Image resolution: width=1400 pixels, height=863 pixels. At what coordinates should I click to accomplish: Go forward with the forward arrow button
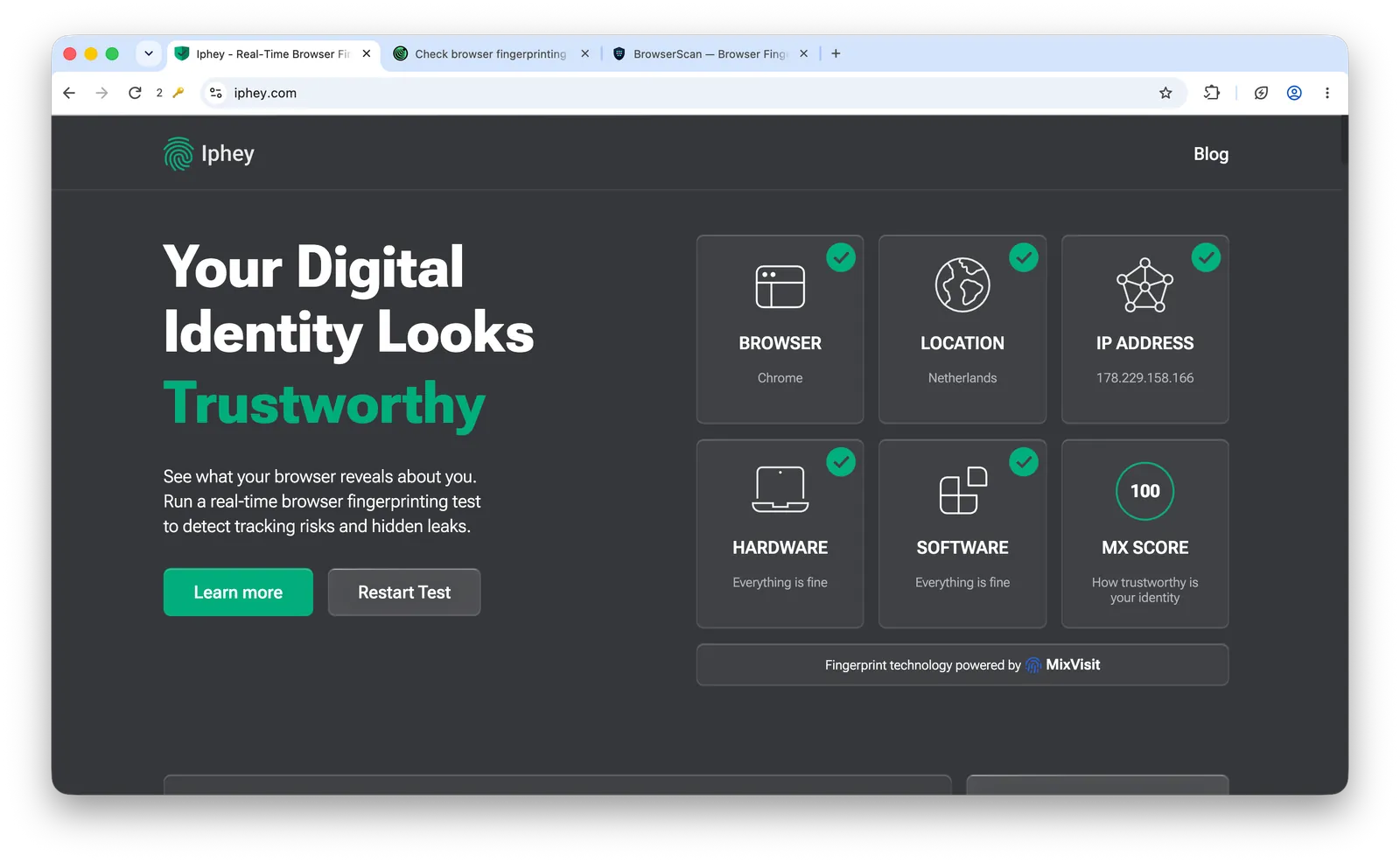click(101, 93)
